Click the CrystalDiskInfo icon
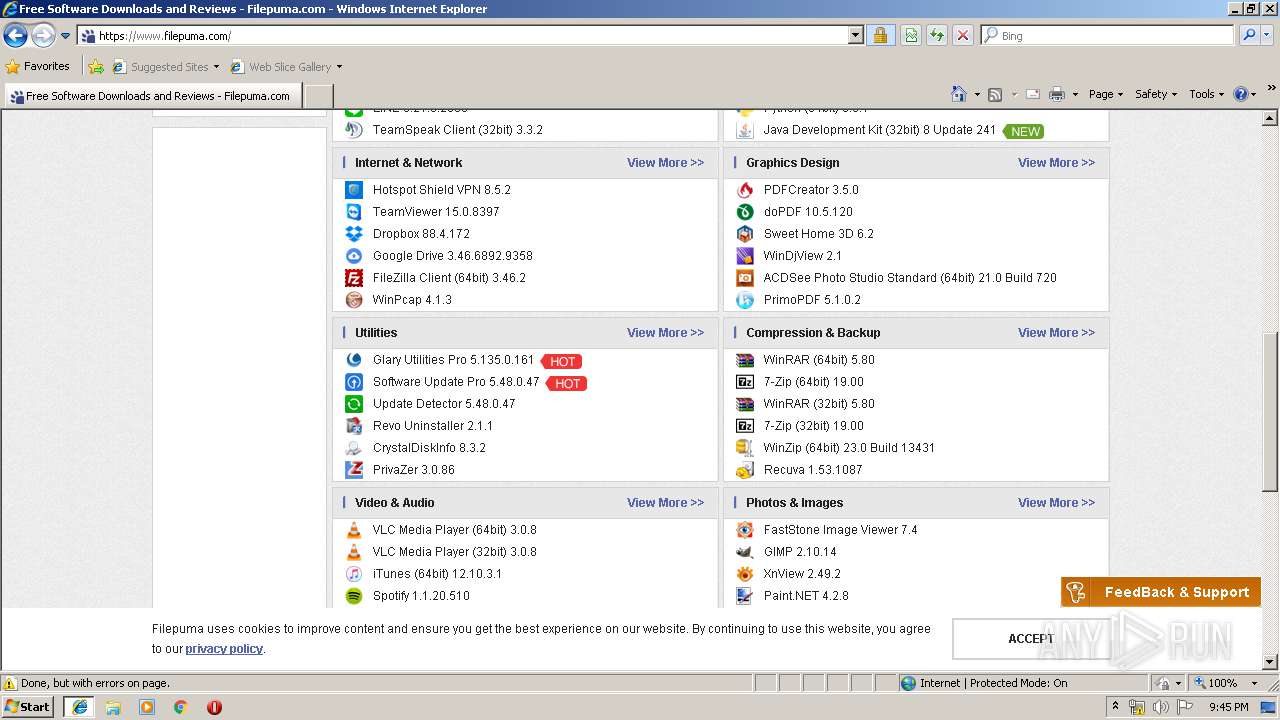The image size is (1280, 720). click(x=354, y=448)
